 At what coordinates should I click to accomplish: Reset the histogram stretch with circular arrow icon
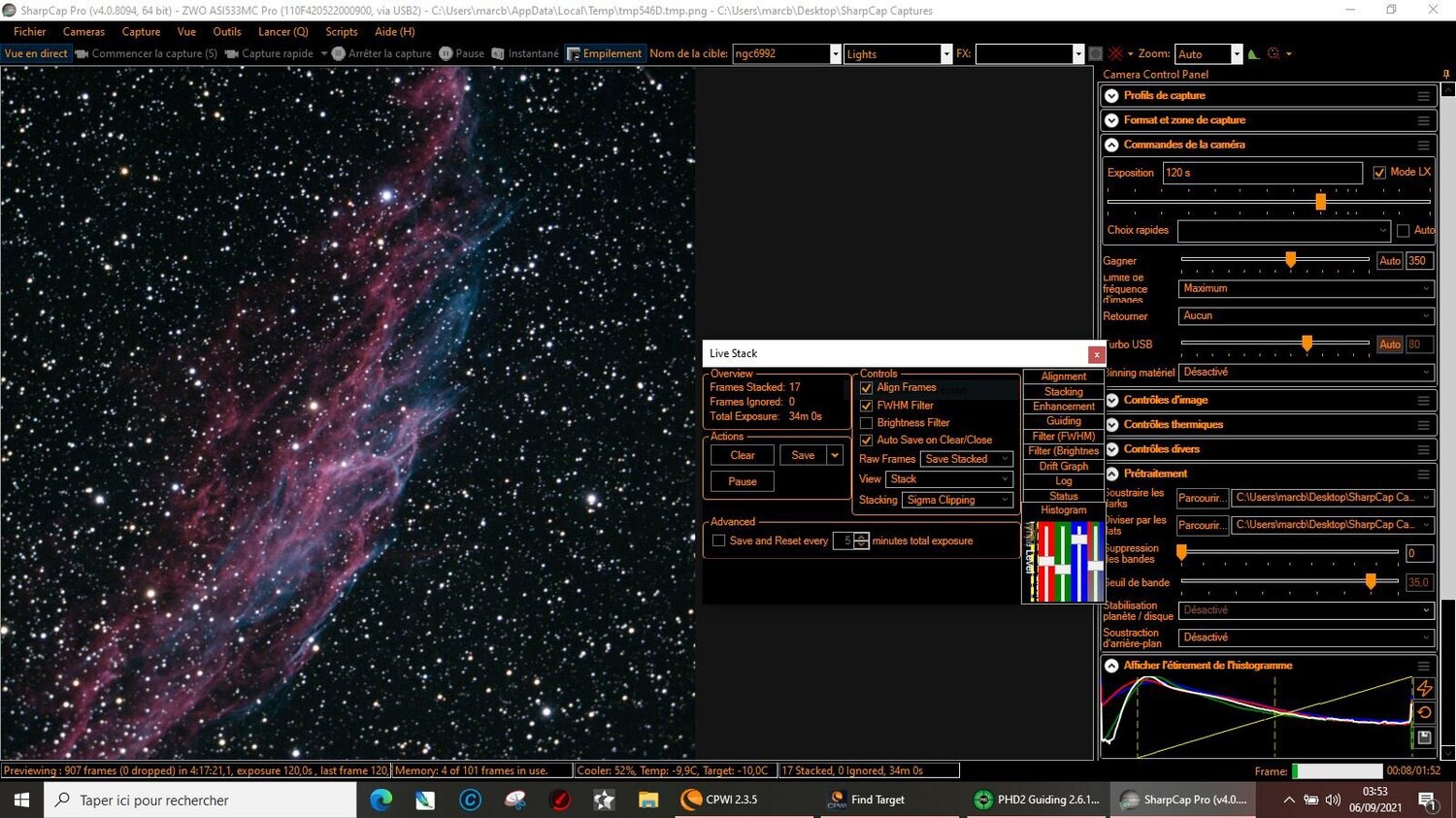tap(1425, 711)
